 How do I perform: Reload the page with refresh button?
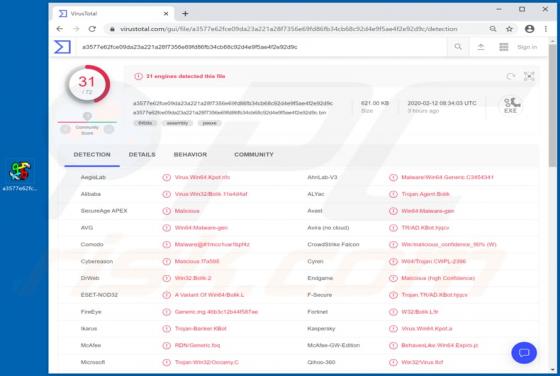pos(92,29)
